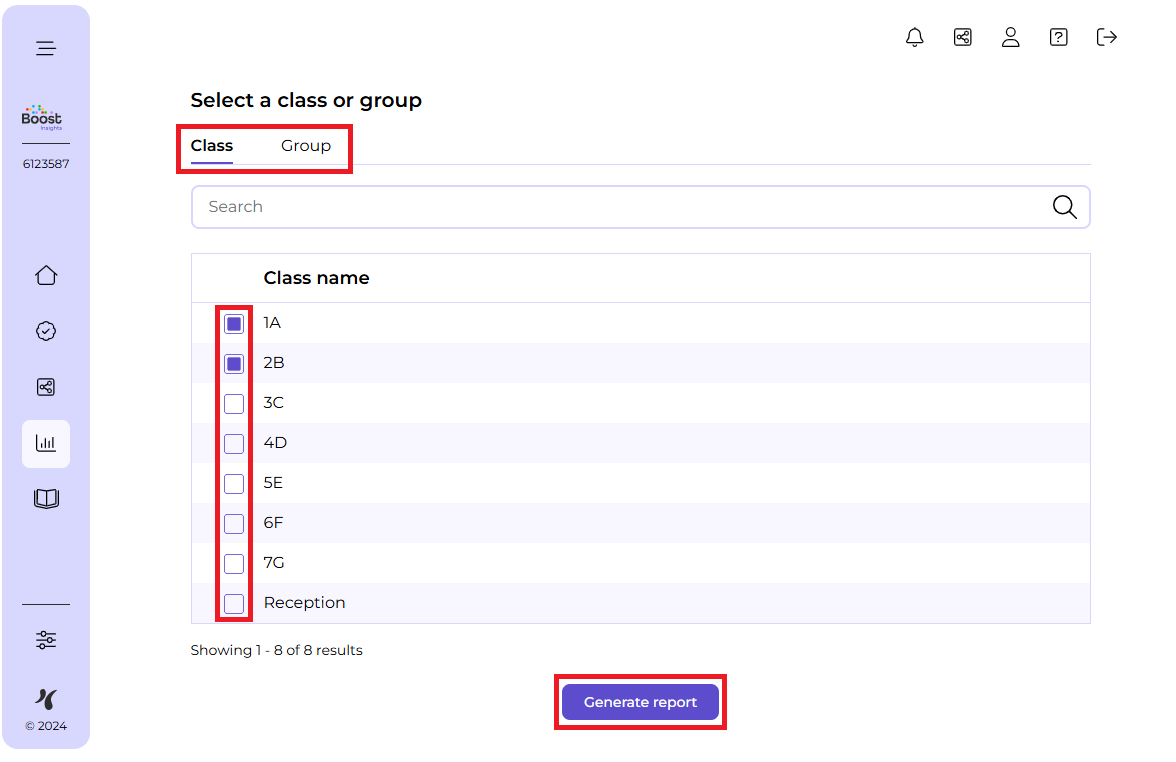
Task: Click the share icon in top bar
Action: 962,38
